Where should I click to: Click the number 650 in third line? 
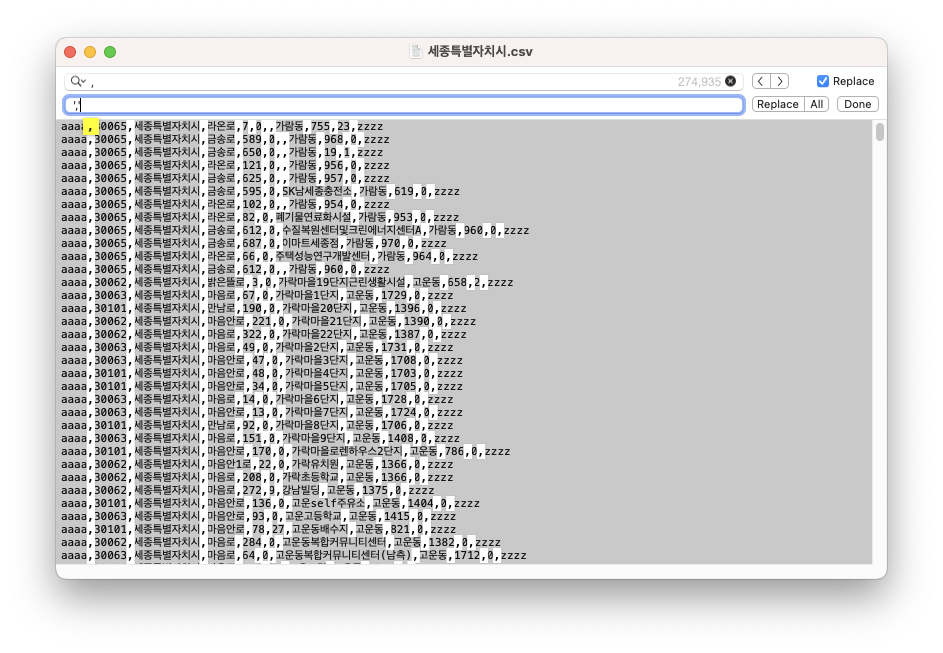(x=252, y=152)
